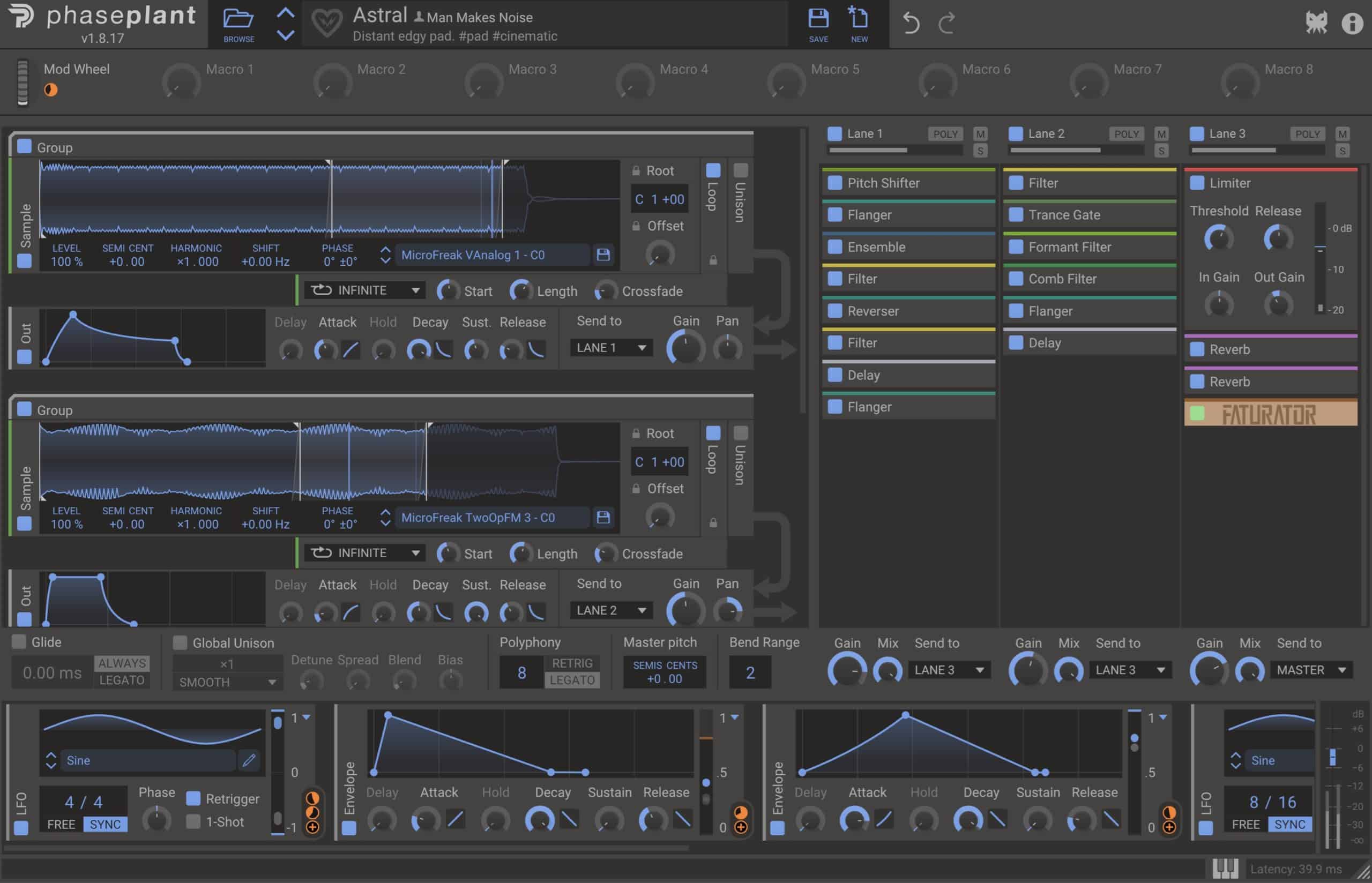Mute Lane 3 with the M button

1341,134
